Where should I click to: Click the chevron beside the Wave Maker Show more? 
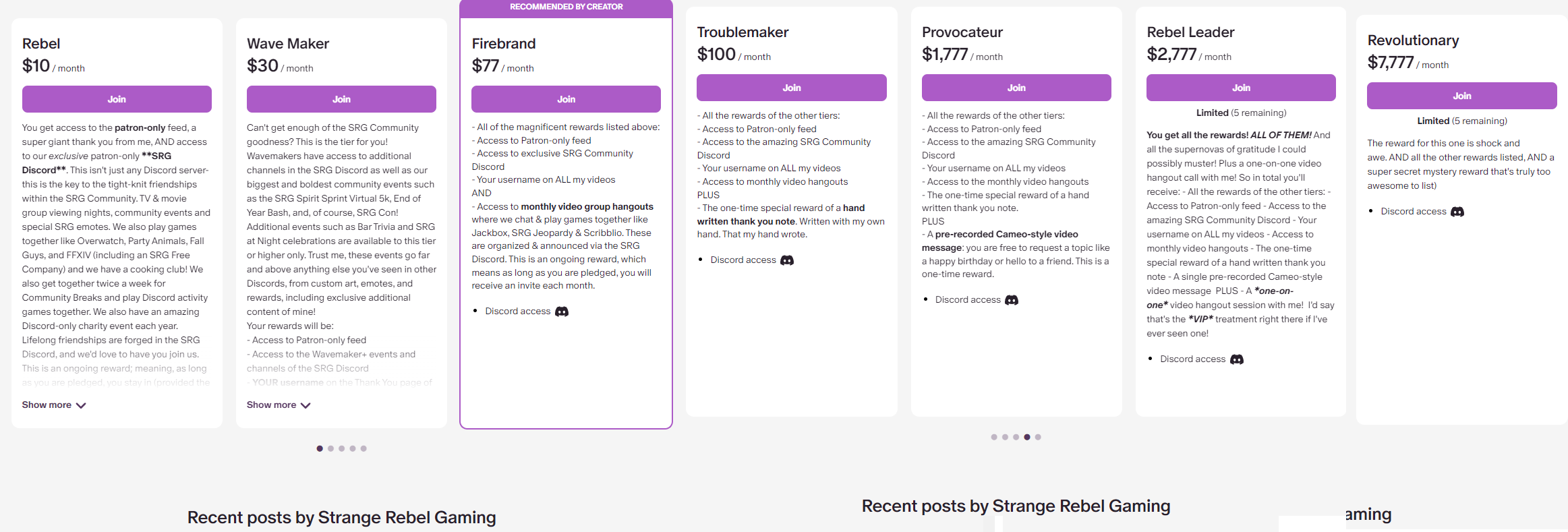(x=306, y=406)
